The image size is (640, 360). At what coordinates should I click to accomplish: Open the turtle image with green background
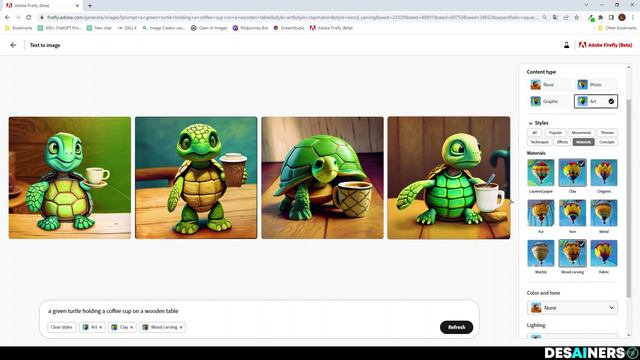click(70, 178)
